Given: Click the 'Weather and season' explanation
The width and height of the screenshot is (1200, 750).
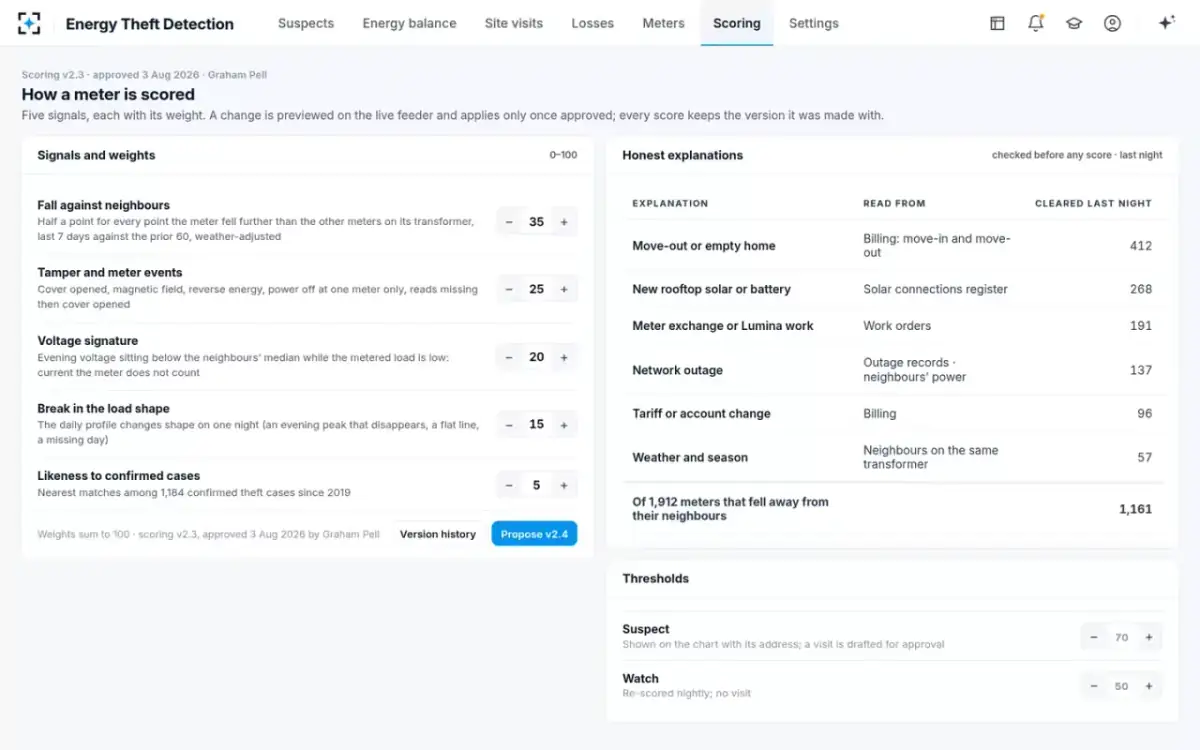Looking at the screenshot, I should pos(690,457).
